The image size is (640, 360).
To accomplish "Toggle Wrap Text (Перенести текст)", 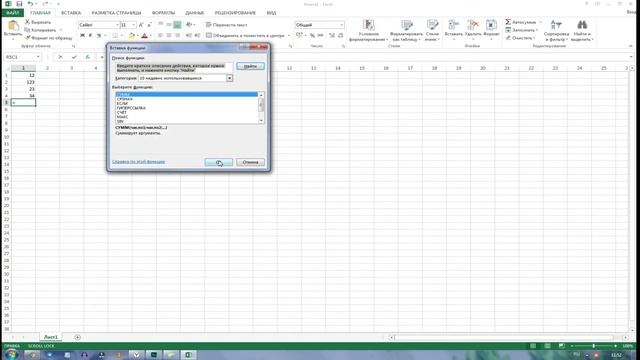I will (227, 25).
